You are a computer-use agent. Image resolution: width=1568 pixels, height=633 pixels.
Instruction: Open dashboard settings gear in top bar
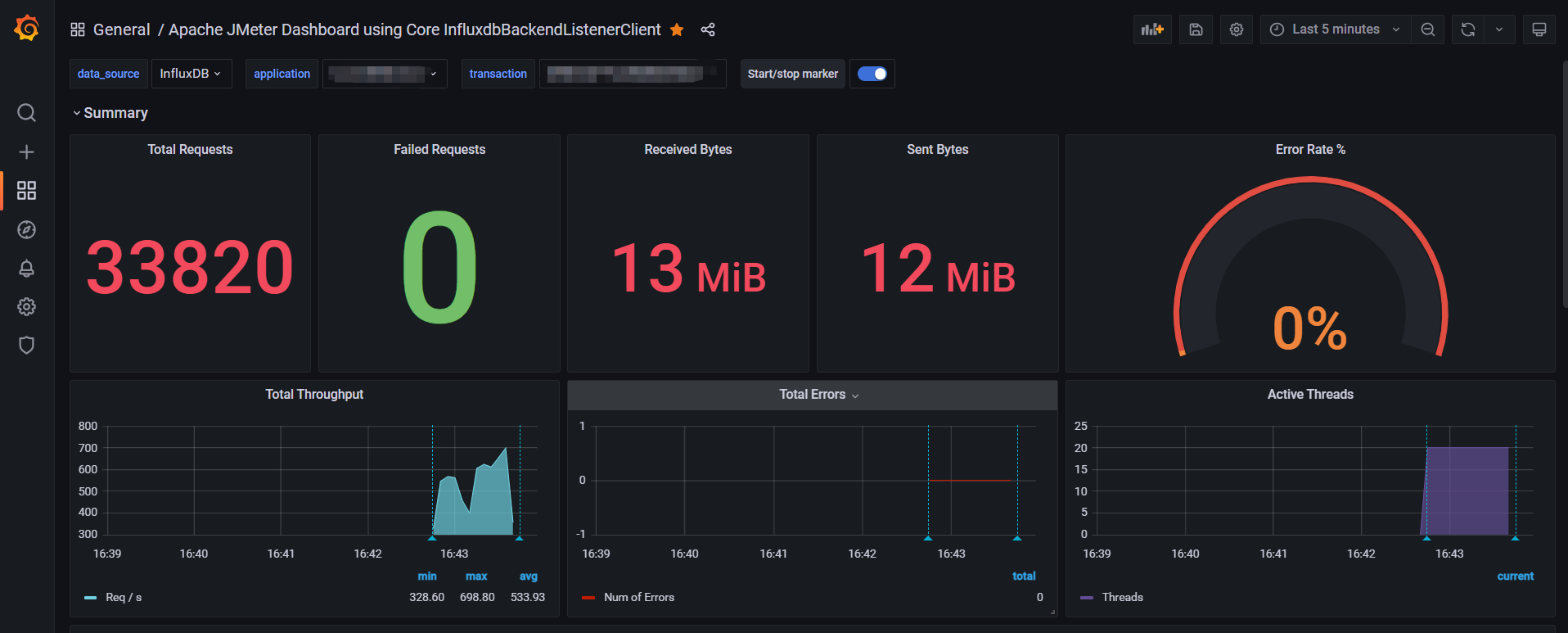point(1237,29)
